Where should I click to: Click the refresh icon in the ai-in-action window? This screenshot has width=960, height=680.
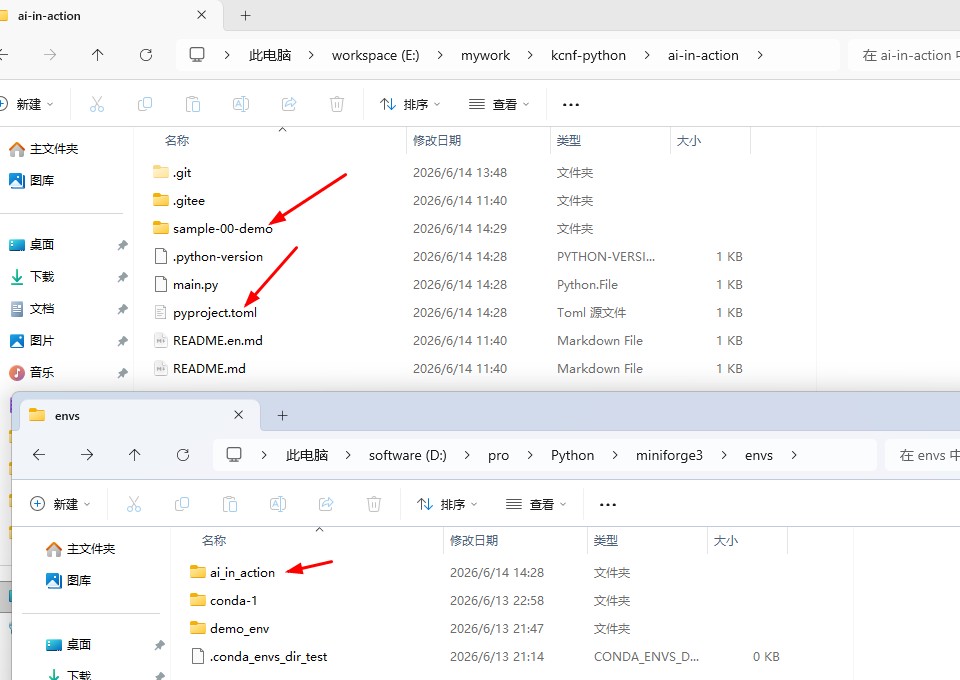[146, 55]
